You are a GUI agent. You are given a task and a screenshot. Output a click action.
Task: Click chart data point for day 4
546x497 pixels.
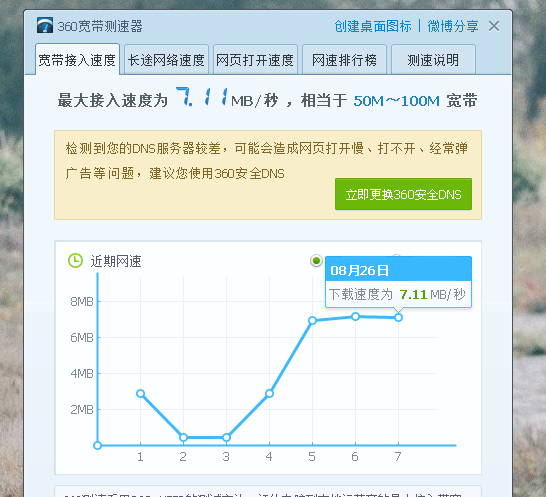(269, 394)
